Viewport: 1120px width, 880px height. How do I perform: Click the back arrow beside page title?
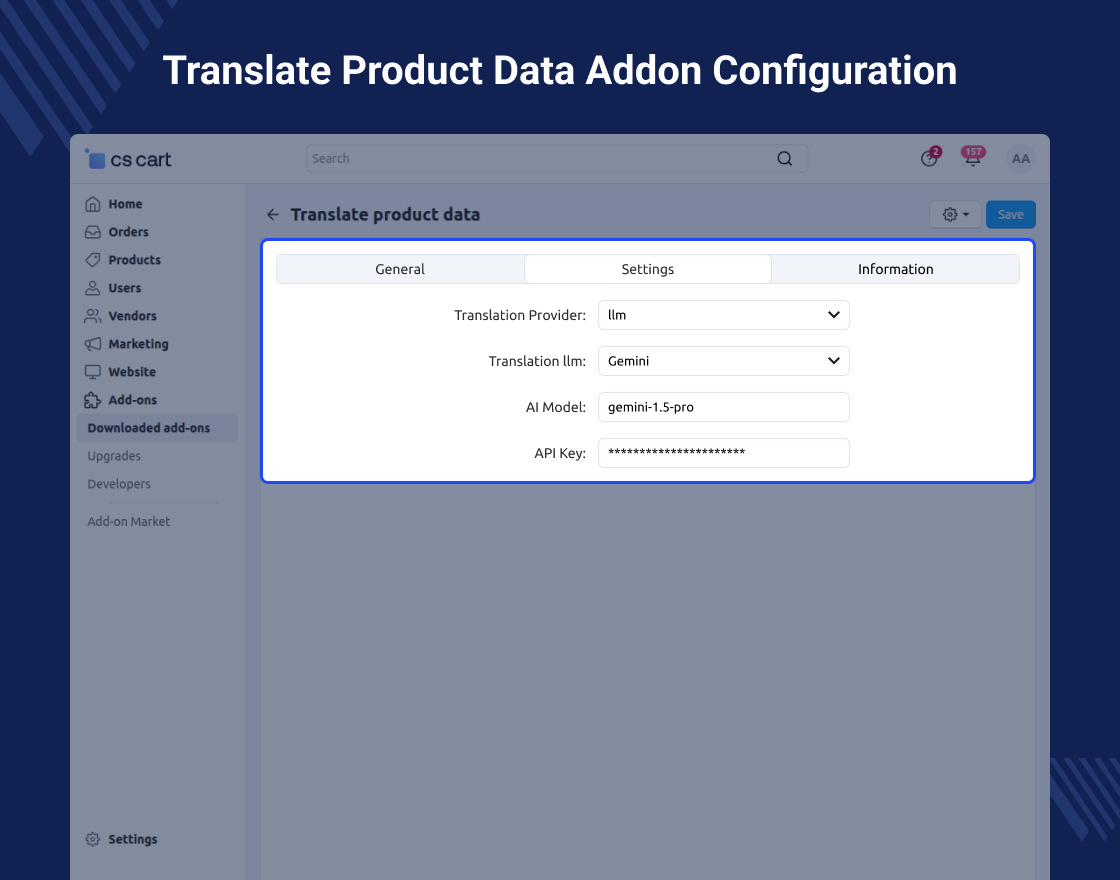point(272,215)
